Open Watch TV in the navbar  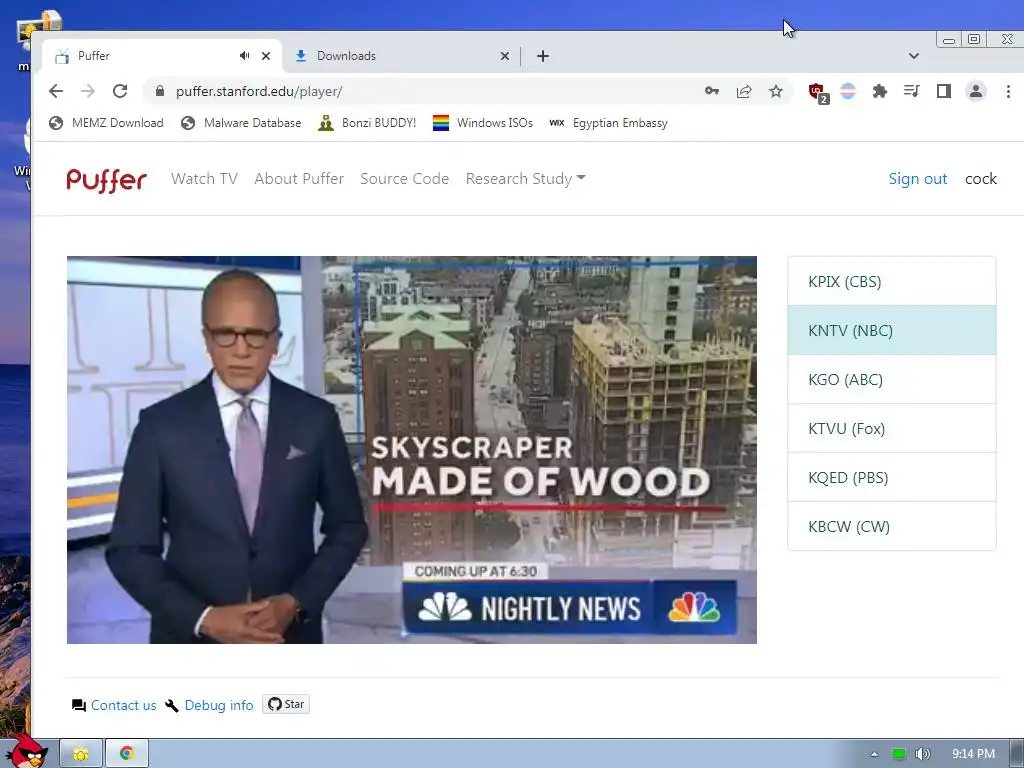tap(204, 179)
